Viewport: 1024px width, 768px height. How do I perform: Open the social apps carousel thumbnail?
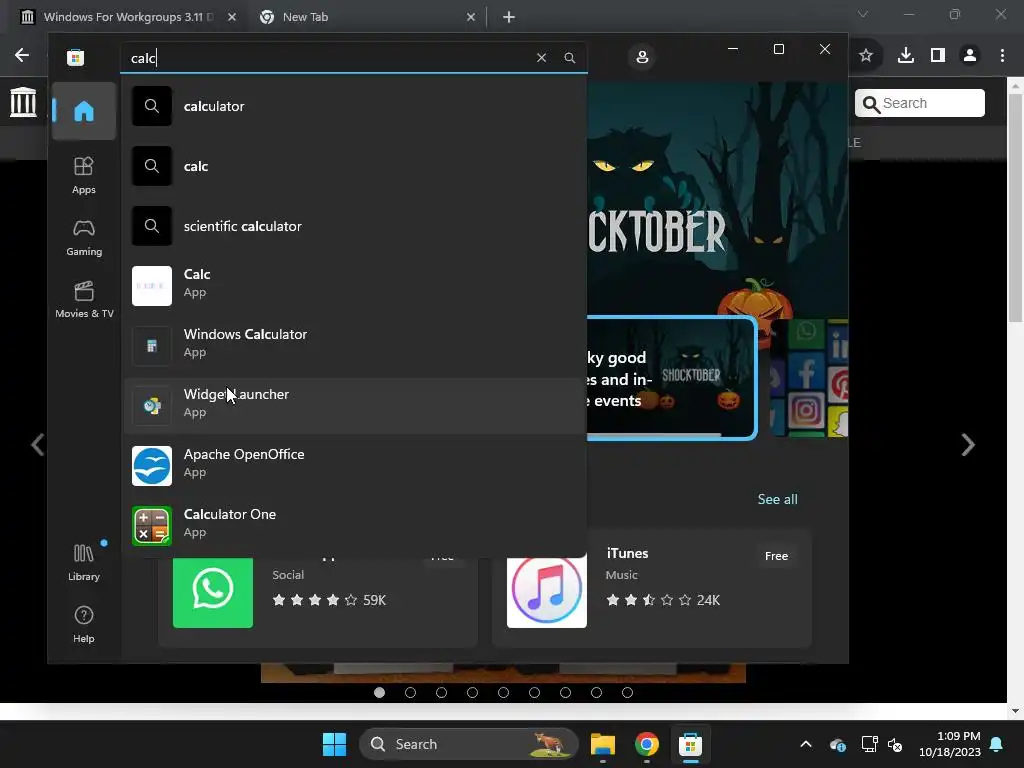[x=809, y=377]
